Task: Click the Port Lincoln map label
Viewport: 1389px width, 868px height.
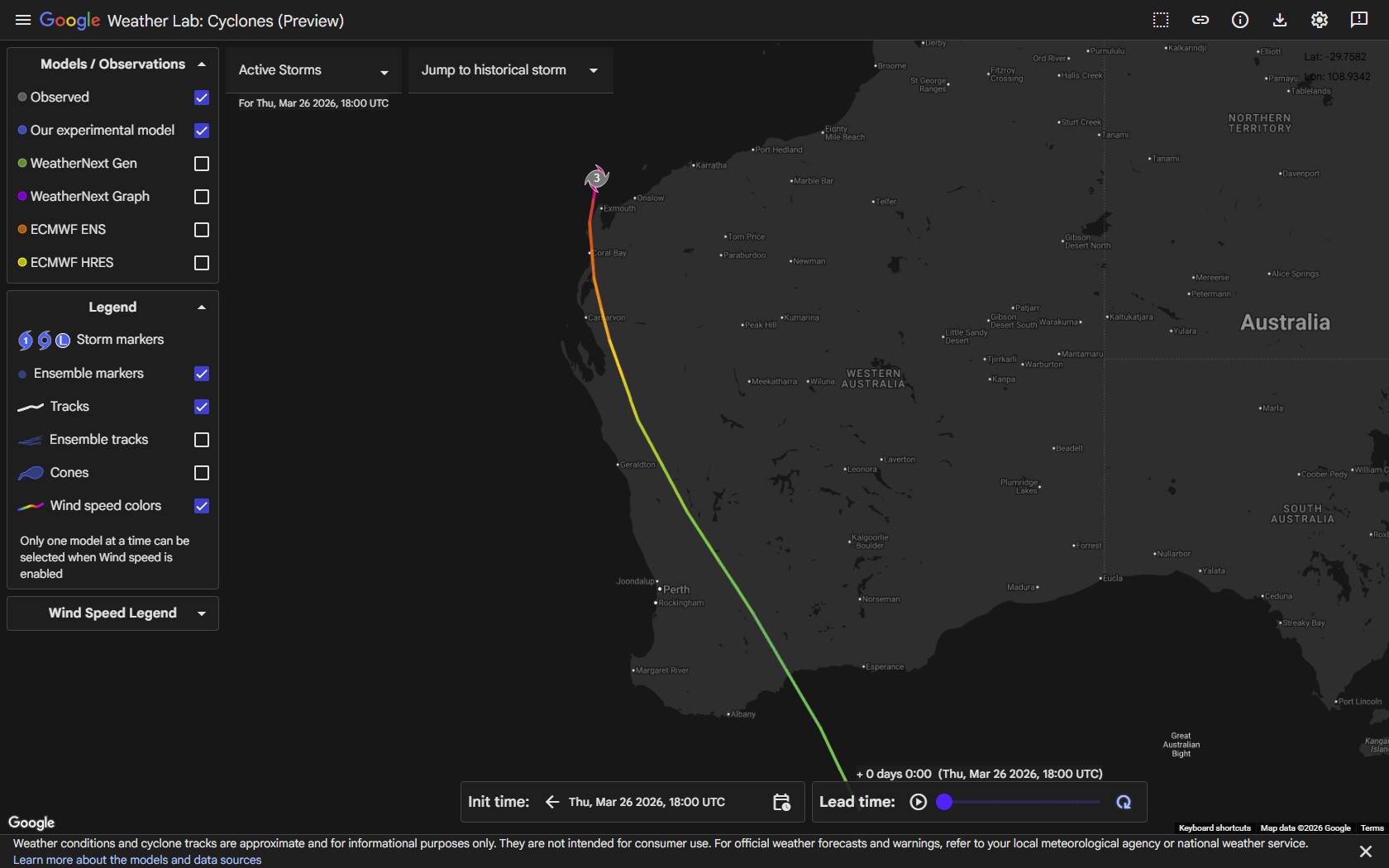Action: point(1358,702)
